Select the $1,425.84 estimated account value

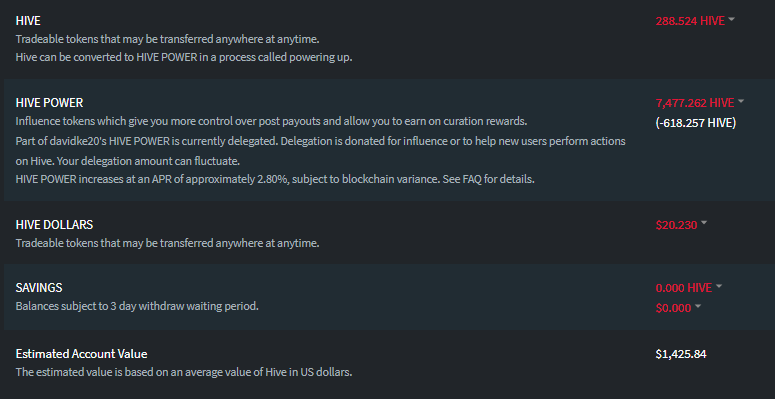click(x=681, y=354)
